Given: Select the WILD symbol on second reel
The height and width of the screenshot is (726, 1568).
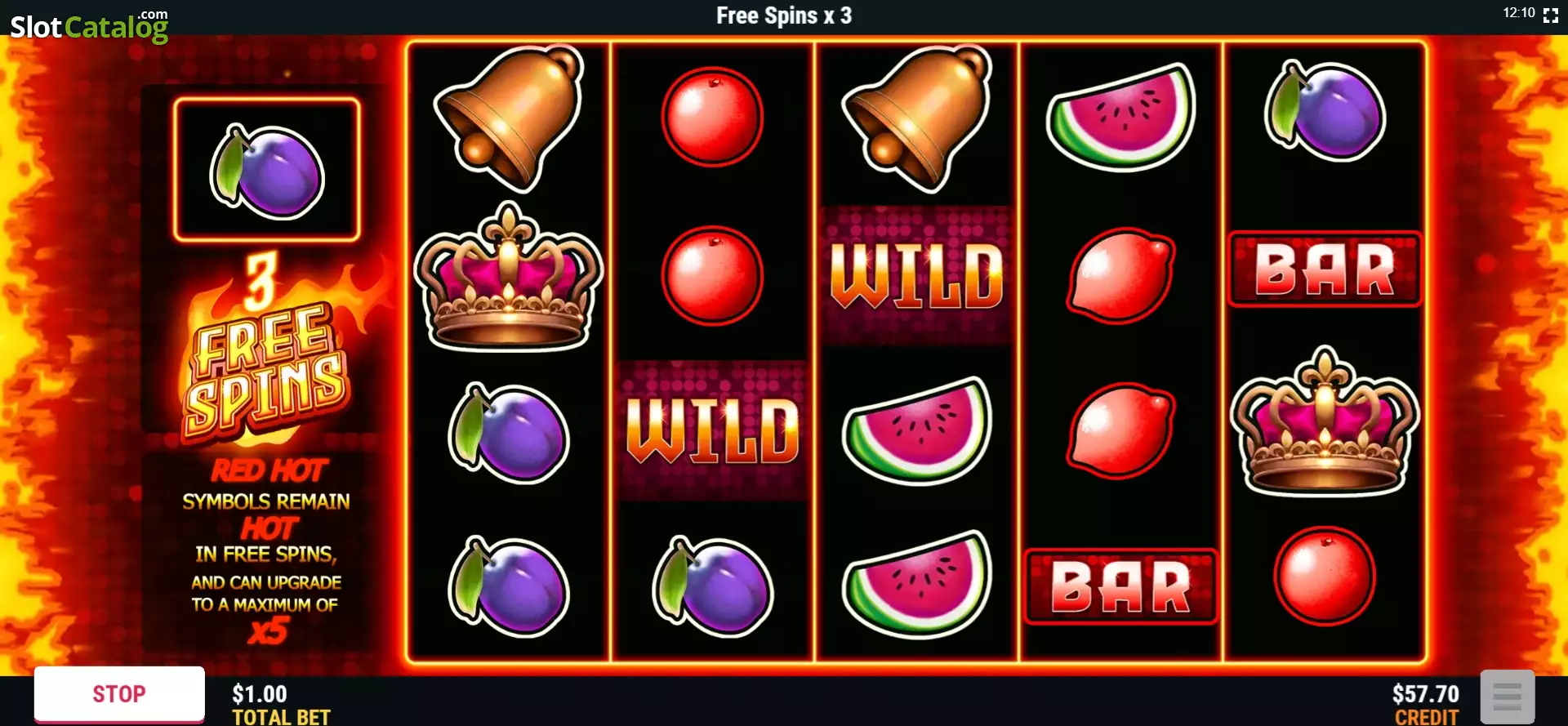Looking at the screenshot, I should coord(712,430).
